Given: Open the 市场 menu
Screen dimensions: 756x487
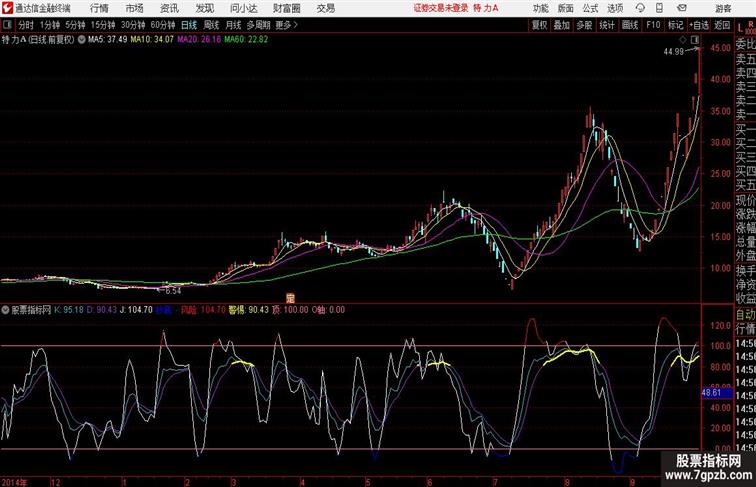Looking at the screenshot, I should (135, 8).
